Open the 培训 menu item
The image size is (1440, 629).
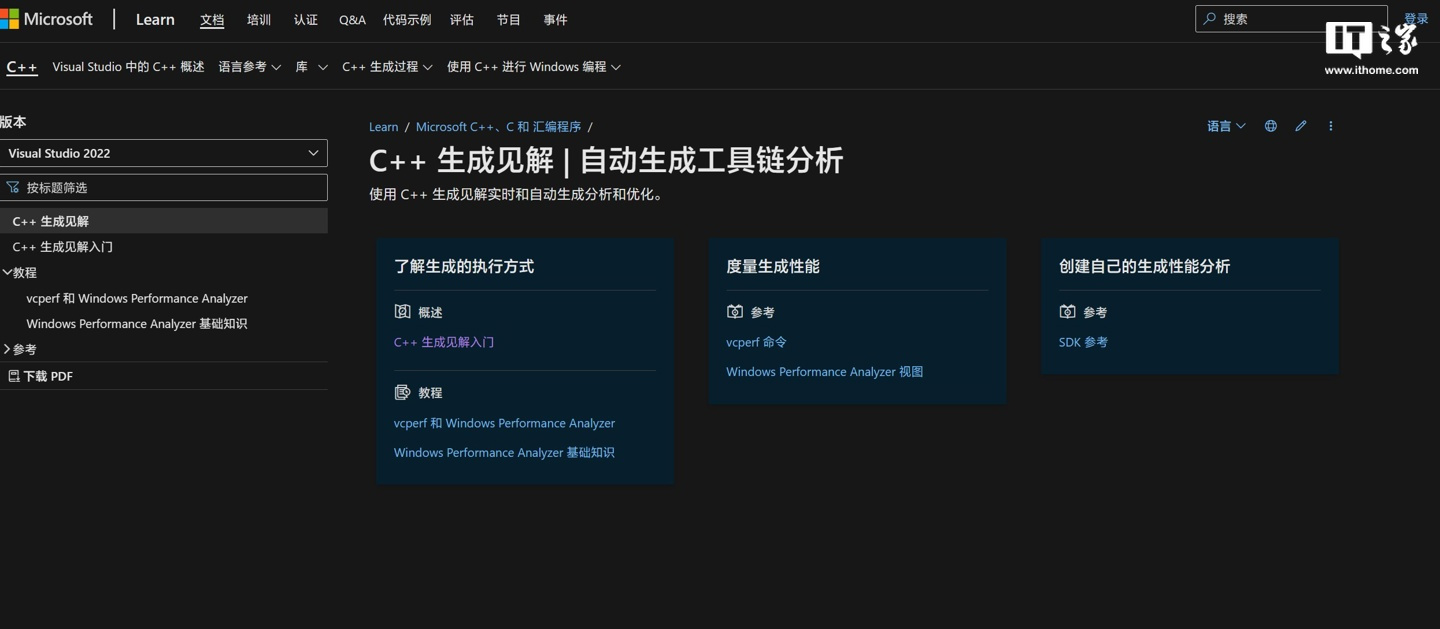click(259, 20)
